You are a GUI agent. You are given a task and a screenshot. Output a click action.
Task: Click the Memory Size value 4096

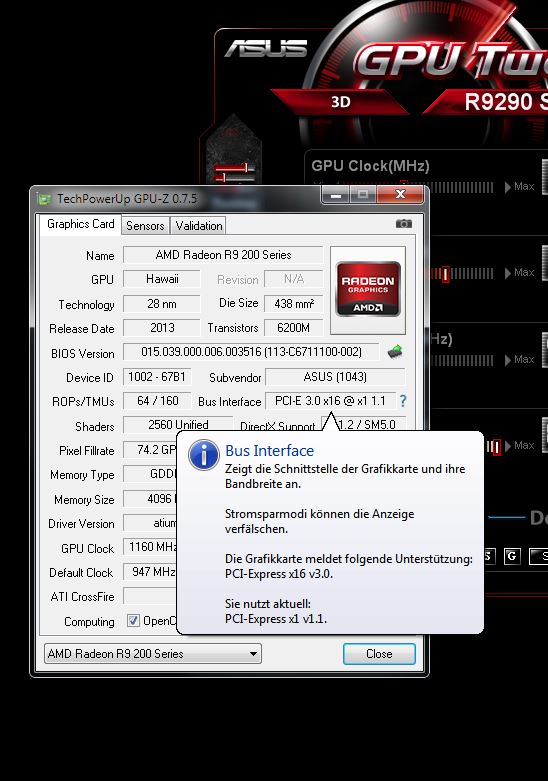(150, 499)
